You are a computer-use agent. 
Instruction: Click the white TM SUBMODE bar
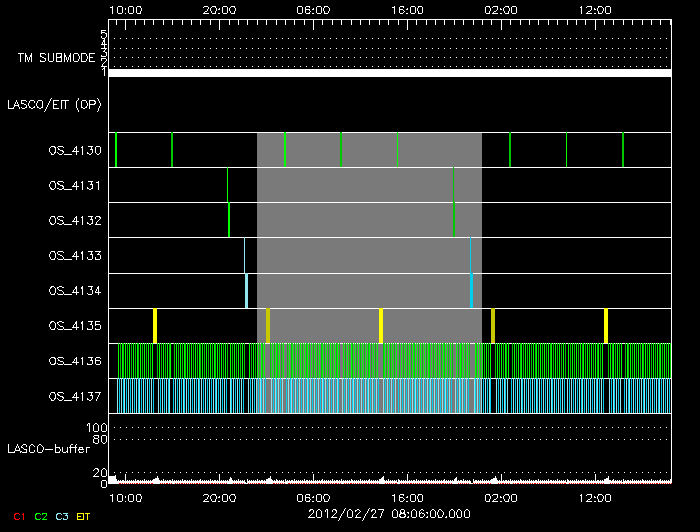[x=389, y=73]
